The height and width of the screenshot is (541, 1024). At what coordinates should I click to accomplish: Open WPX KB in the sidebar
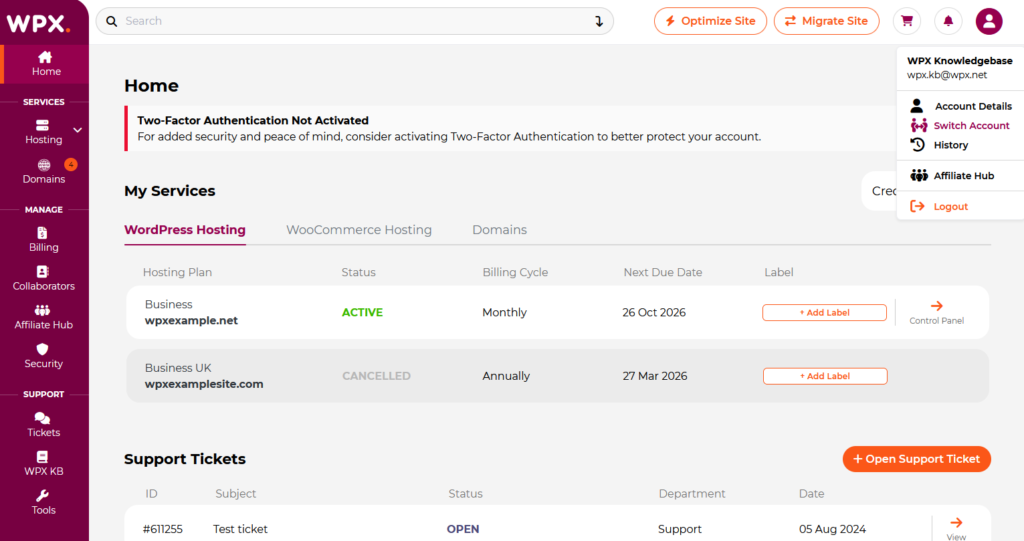click(x=44, y=463)
